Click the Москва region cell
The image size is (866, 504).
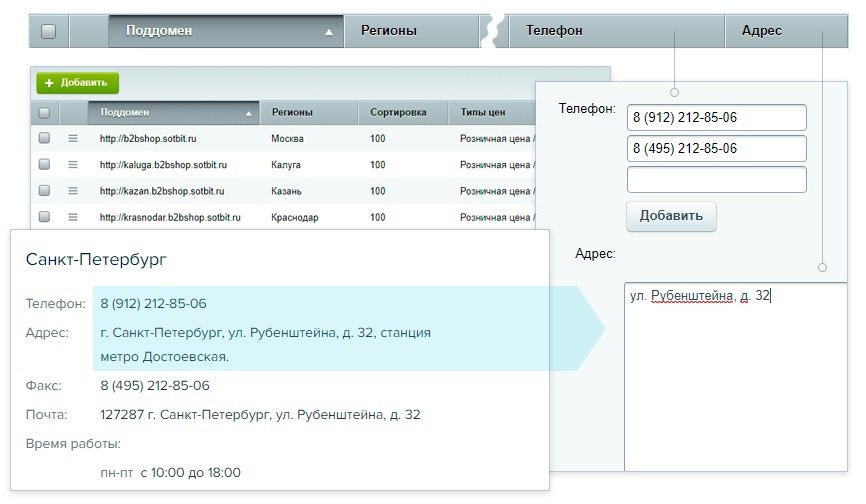(x=287, y=139)
